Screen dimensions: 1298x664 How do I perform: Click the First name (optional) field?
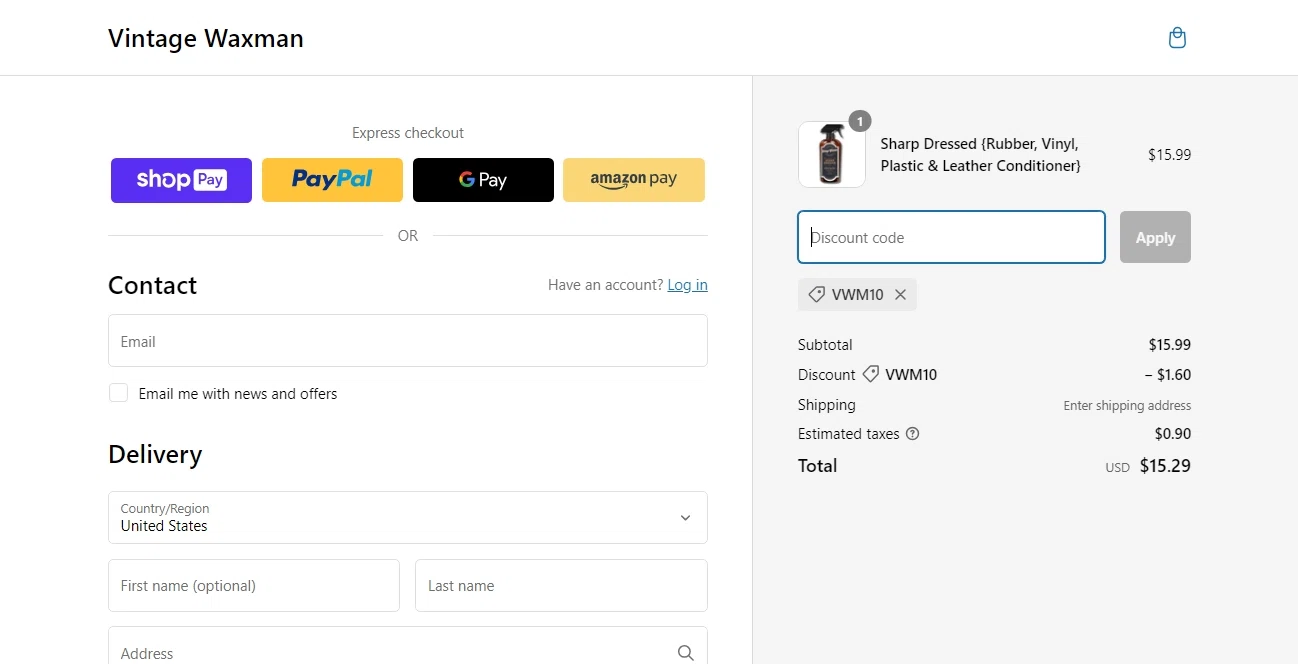click(x=254, y=585)
